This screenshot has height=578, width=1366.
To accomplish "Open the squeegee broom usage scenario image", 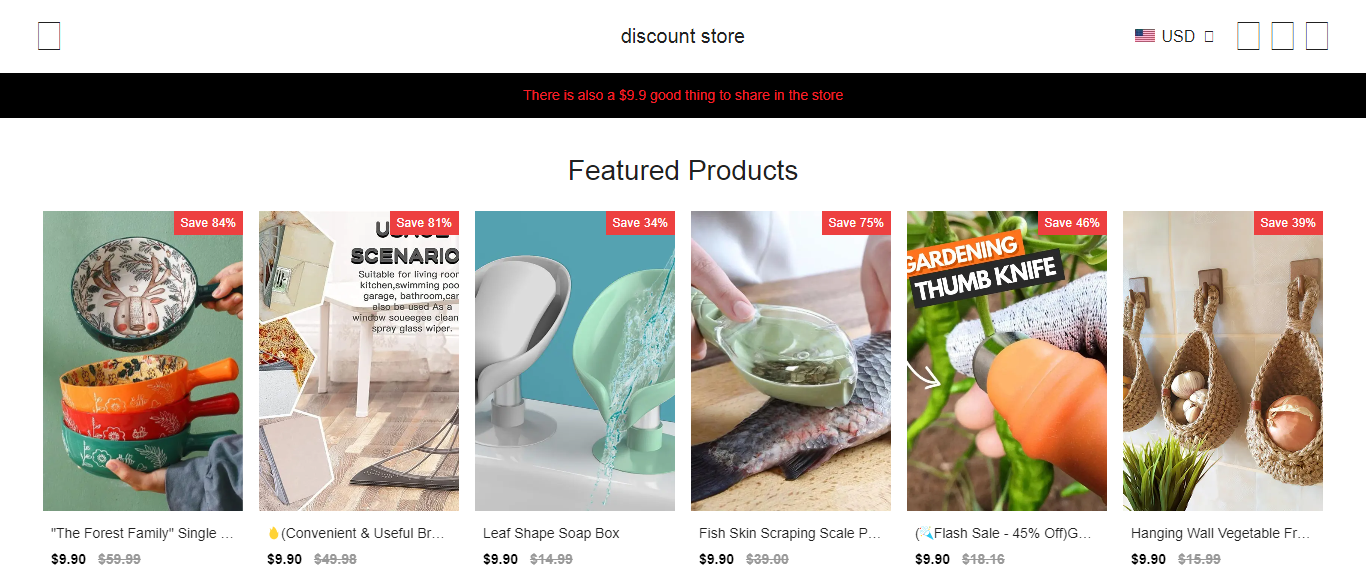I will tap(359, 361).
